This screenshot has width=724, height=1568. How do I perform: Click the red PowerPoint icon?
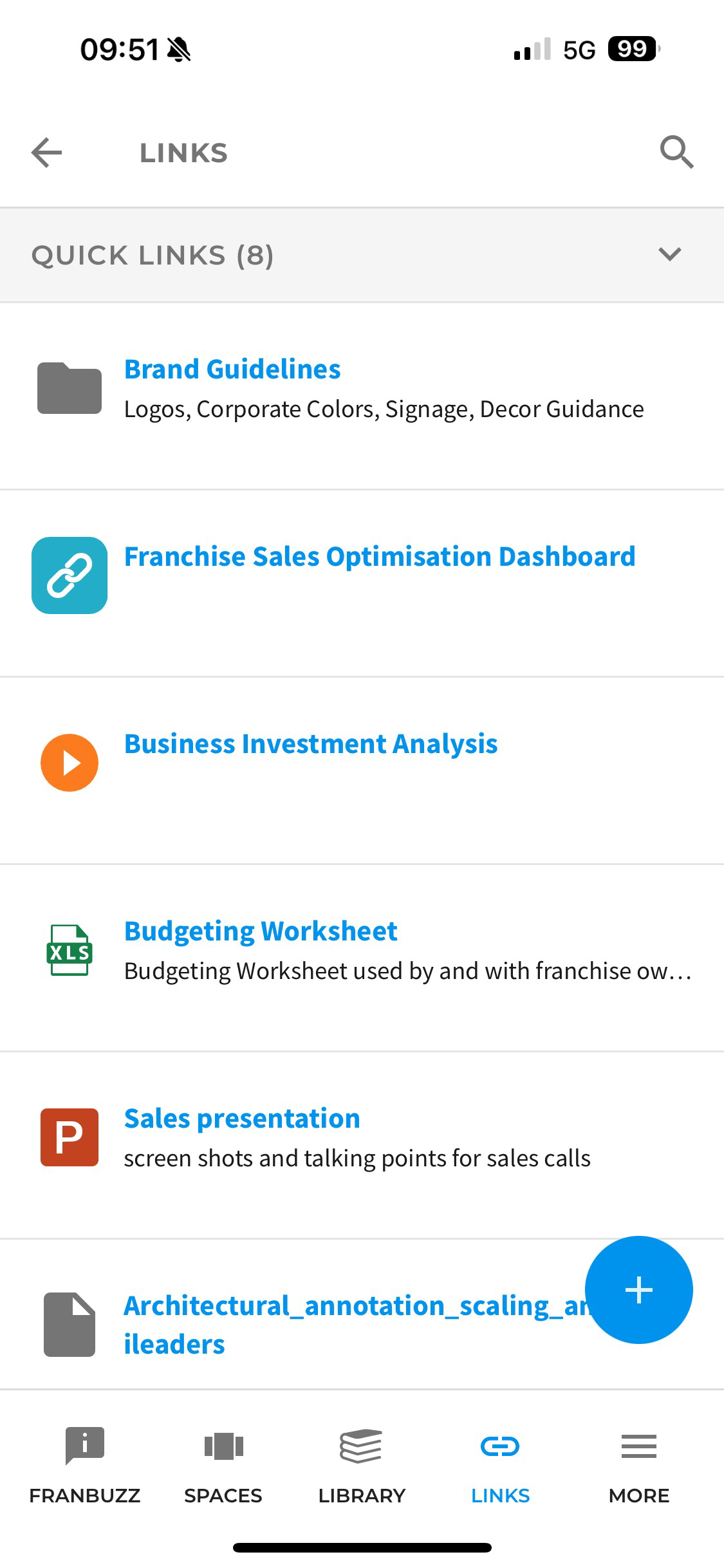point(70,1137)
